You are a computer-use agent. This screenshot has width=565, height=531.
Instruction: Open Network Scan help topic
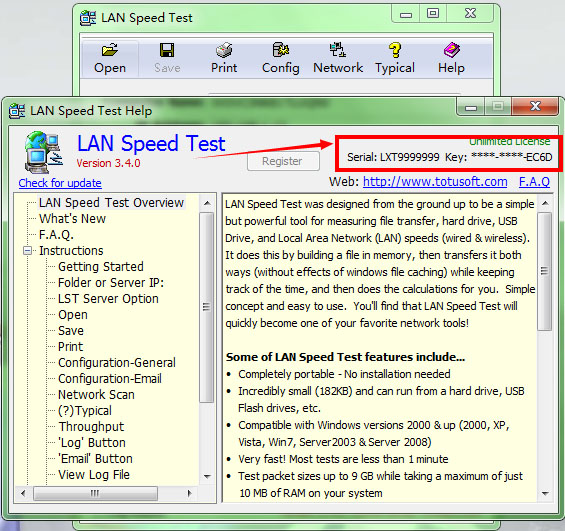pos(96,394)
